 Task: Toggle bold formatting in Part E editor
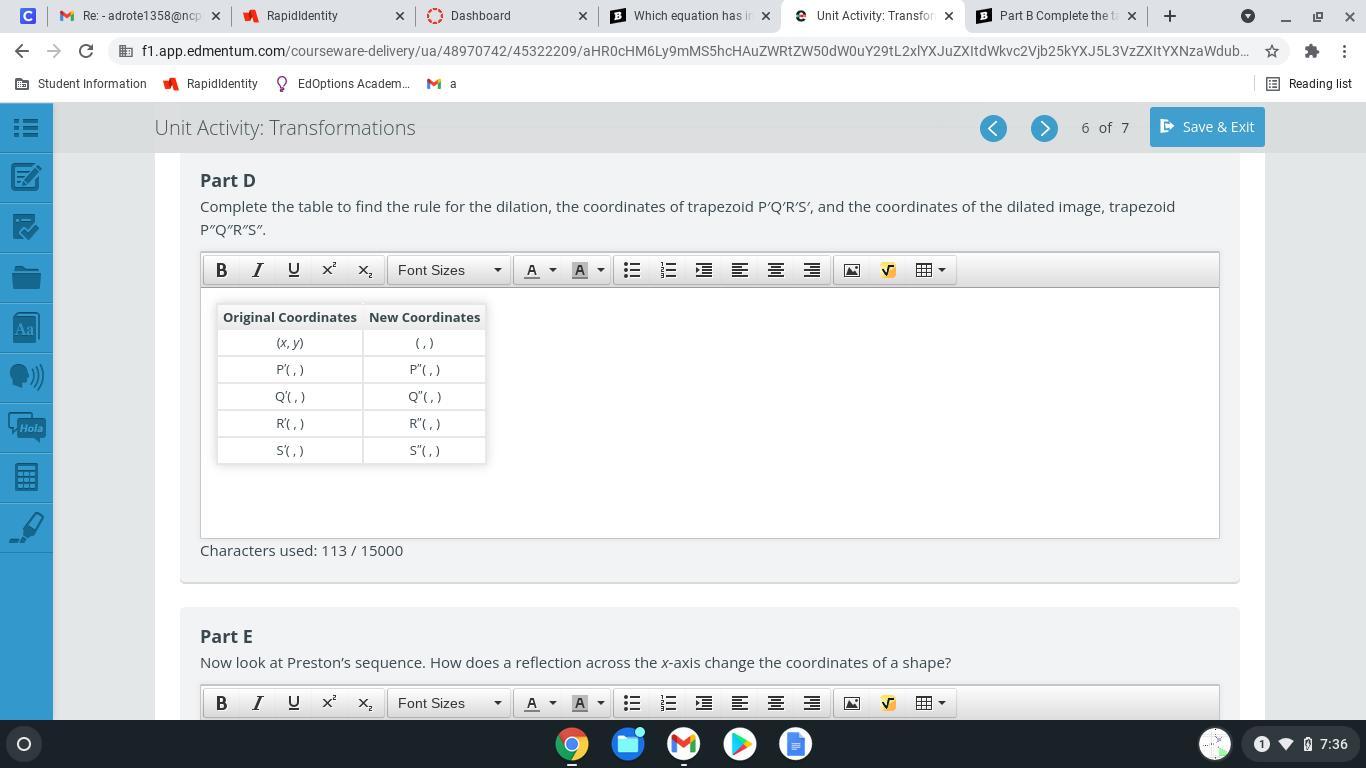[x=222, y=703]
